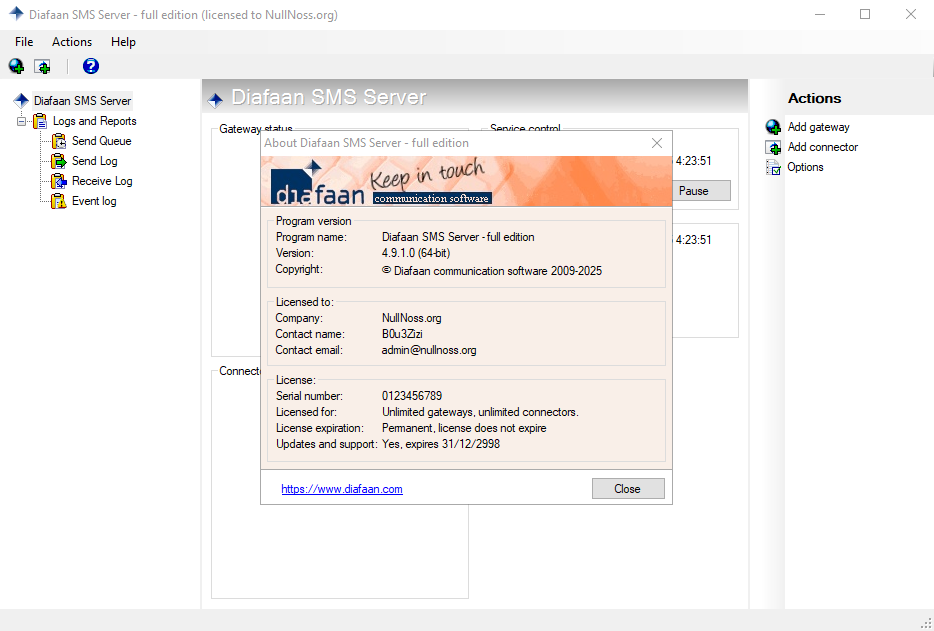Click the Add gateway action link
The width and height of the screenshot is (934, 631).
[818, 127]
